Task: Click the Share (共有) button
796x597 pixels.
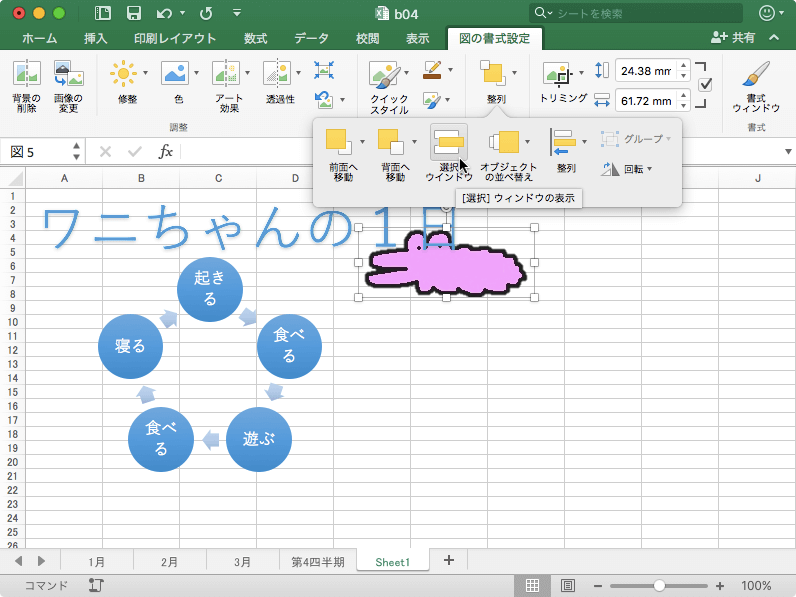Action: 733,38
